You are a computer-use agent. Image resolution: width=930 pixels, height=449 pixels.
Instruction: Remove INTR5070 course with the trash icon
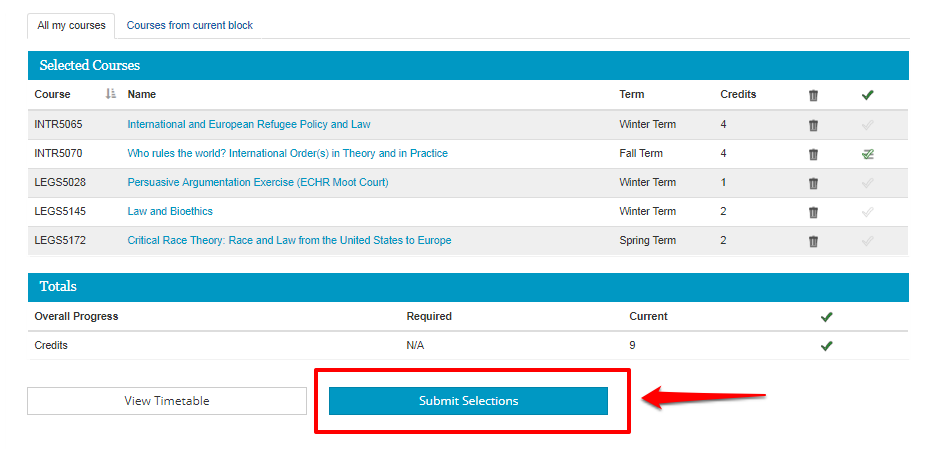click(813, 154)
